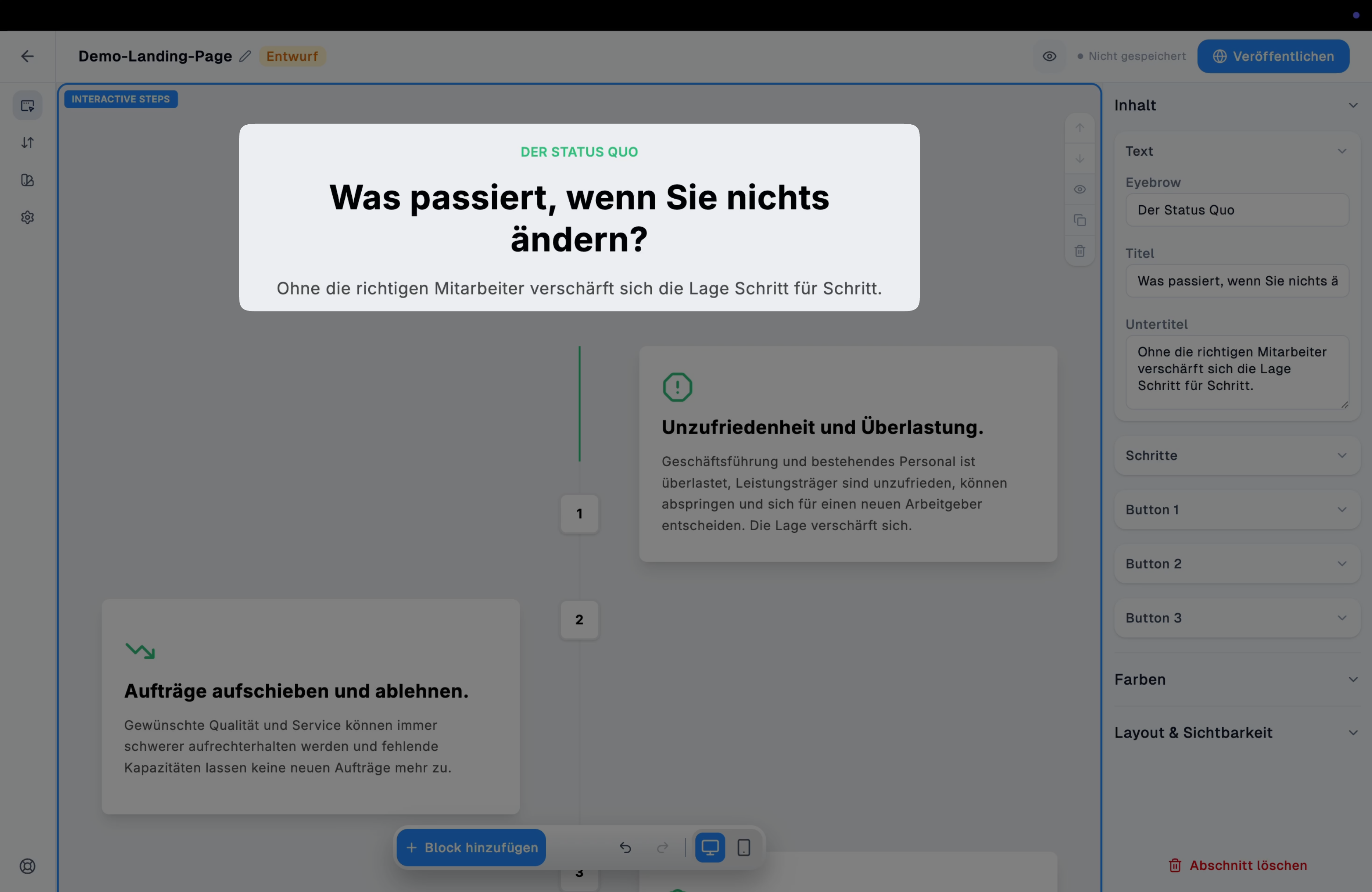Switch to mobile preview mode
Image resolution: width=1372 pixels, height=892 pixels.
[744, 847]
